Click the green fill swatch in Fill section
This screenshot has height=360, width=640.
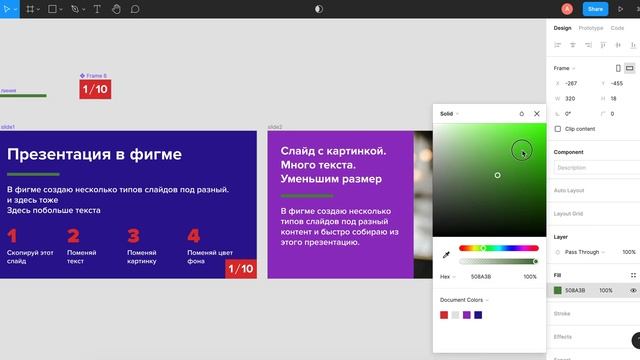tap(558, 290)
